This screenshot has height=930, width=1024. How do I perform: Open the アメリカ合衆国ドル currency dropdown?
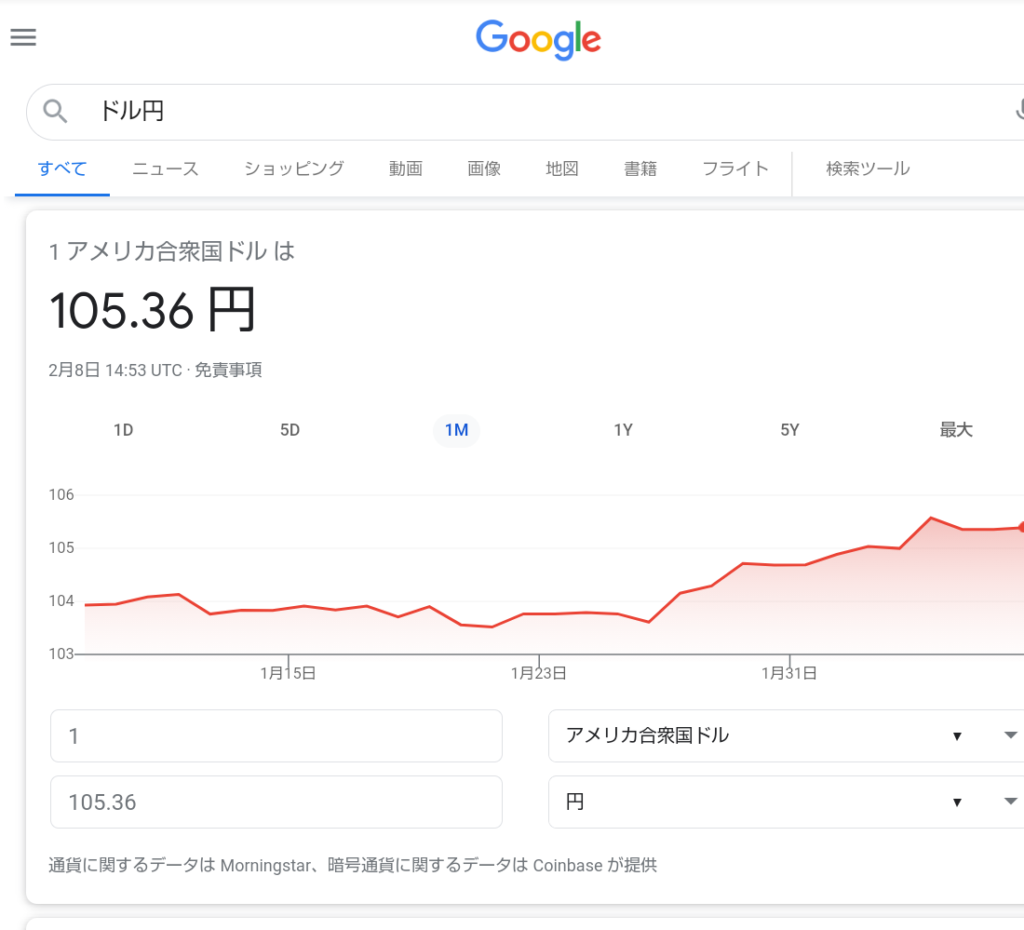click(785, 736)
